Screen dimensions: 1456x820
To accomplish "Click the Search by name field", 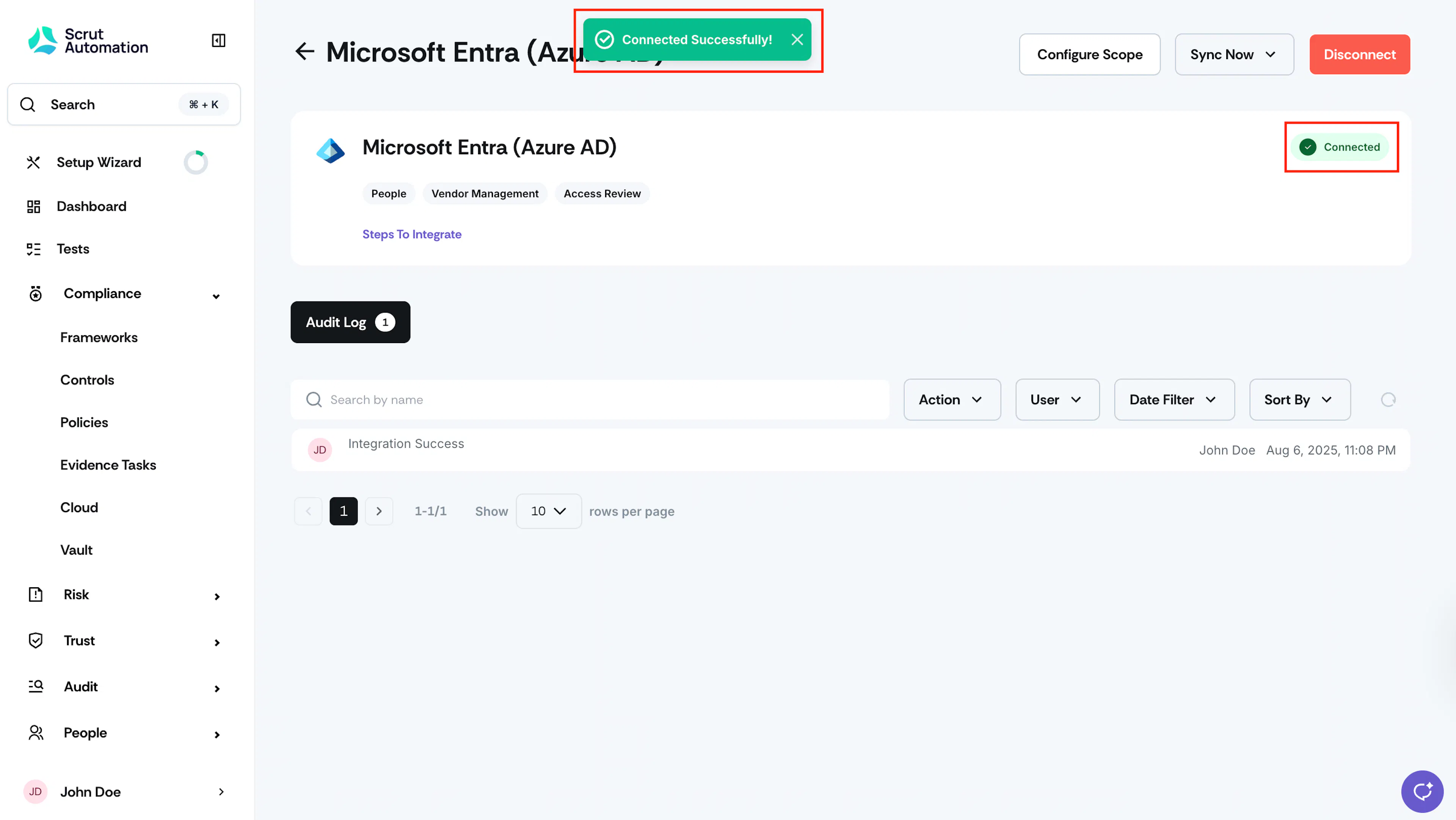I will pos(590,400).
